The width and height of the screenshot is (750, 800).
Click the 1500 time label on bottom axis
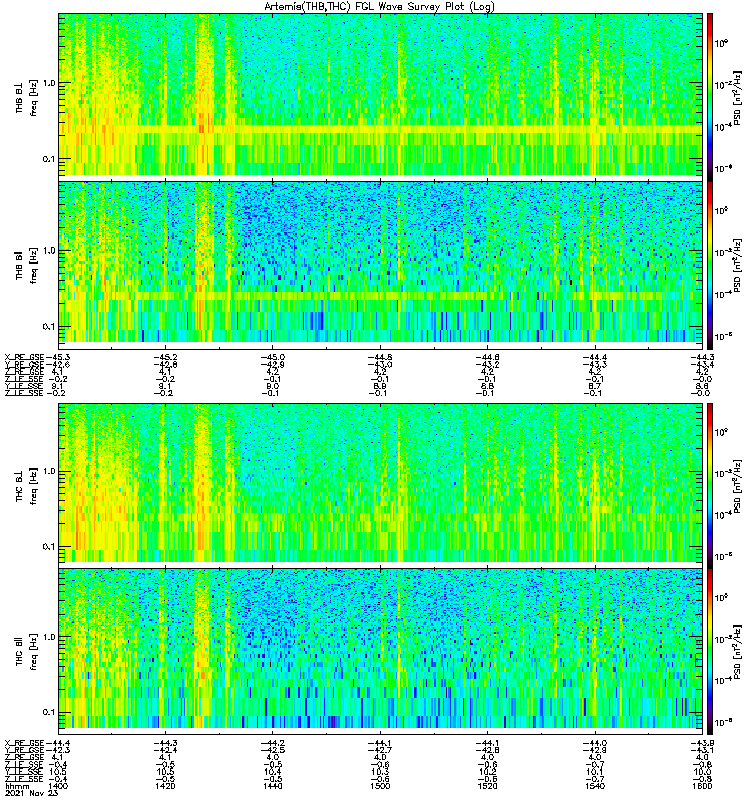(380, 786)
